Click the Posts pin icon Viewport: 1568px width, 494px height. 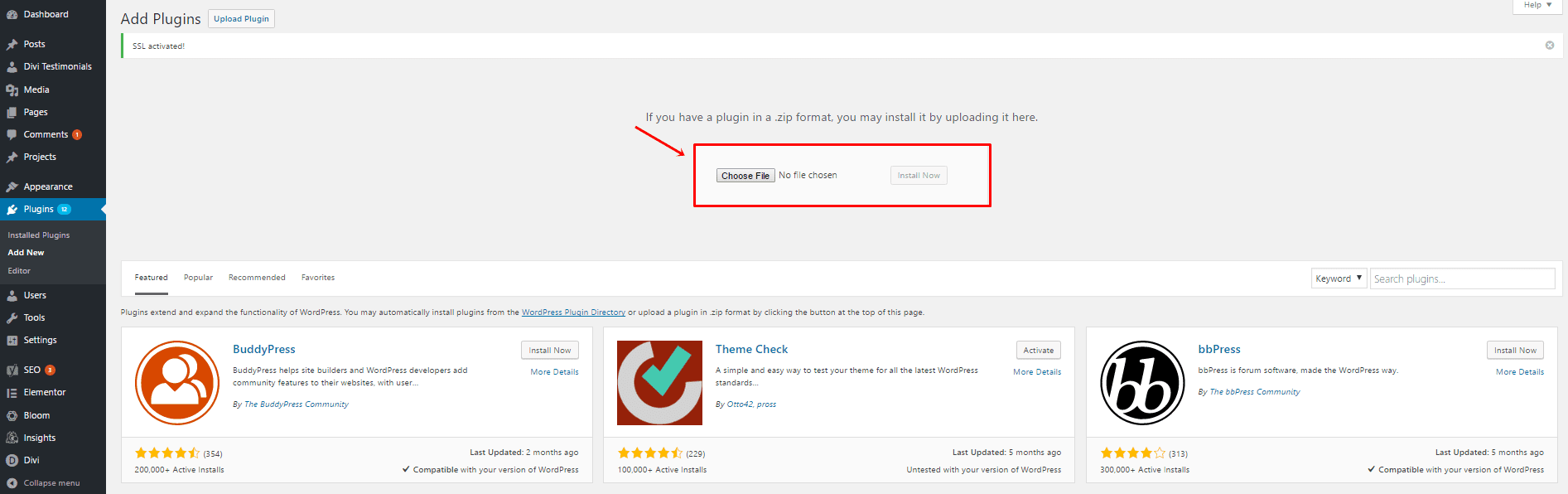click(x=12, y=44)
